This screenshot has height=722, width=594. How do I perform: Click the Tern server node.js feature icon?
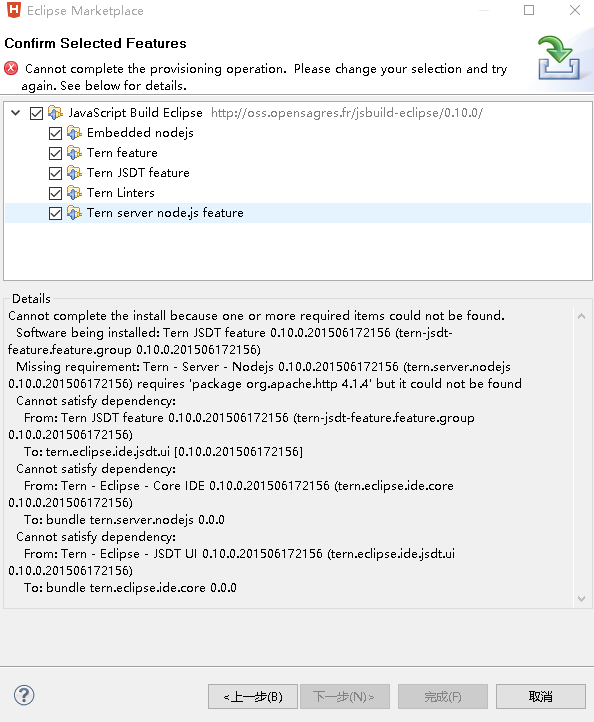(x=75, y=213)
